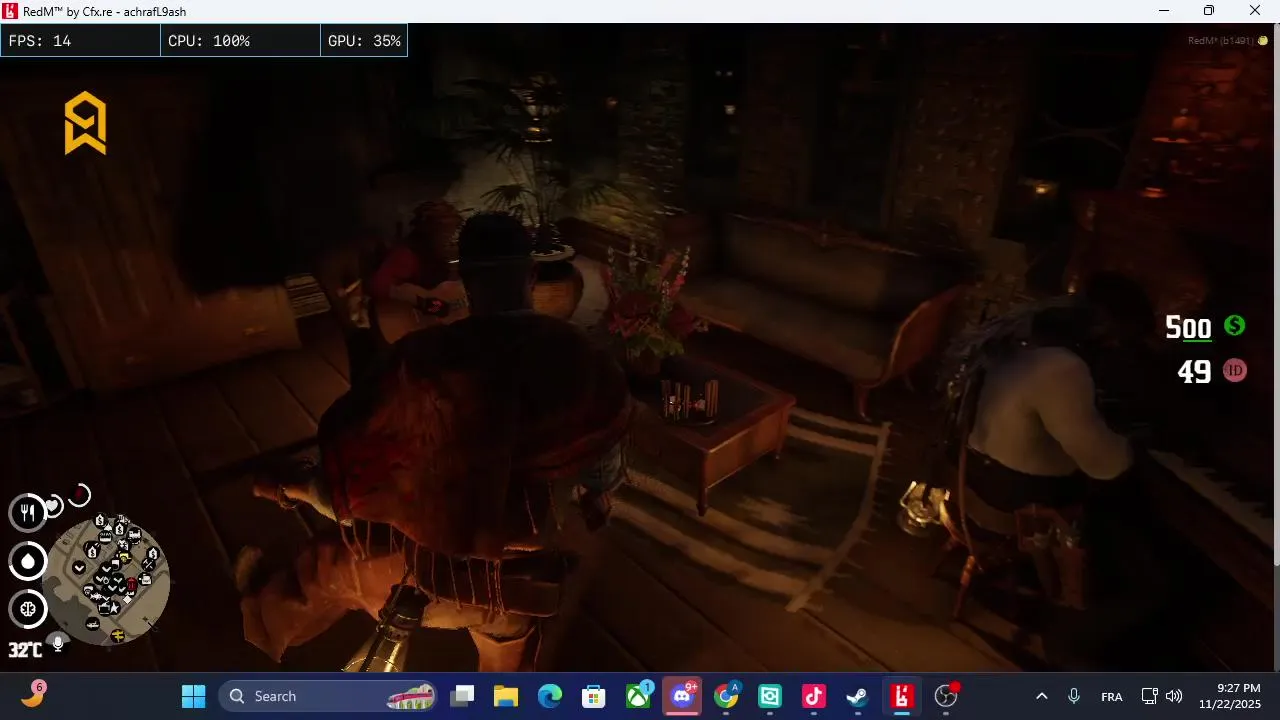Viewport: 1280px width, 720px height.
Task: Switch the FRA keyboard language
Action: pyautogui.click(x=1111, y=697)
